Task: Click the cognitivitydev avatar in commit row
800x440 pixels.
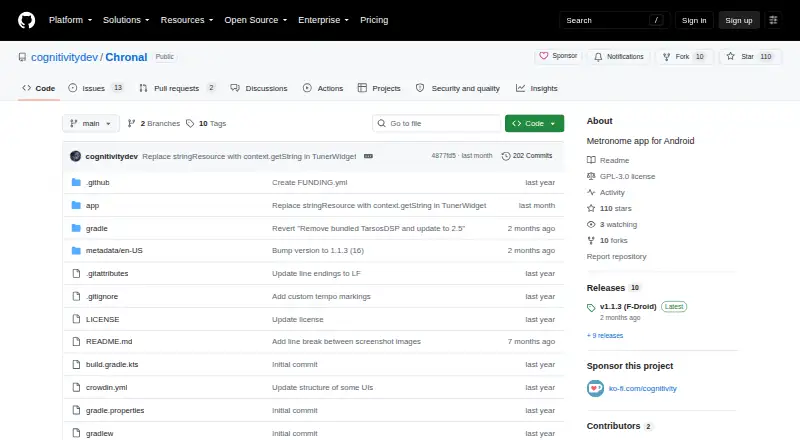Action: pyautogui.click(x=76, y=156)
